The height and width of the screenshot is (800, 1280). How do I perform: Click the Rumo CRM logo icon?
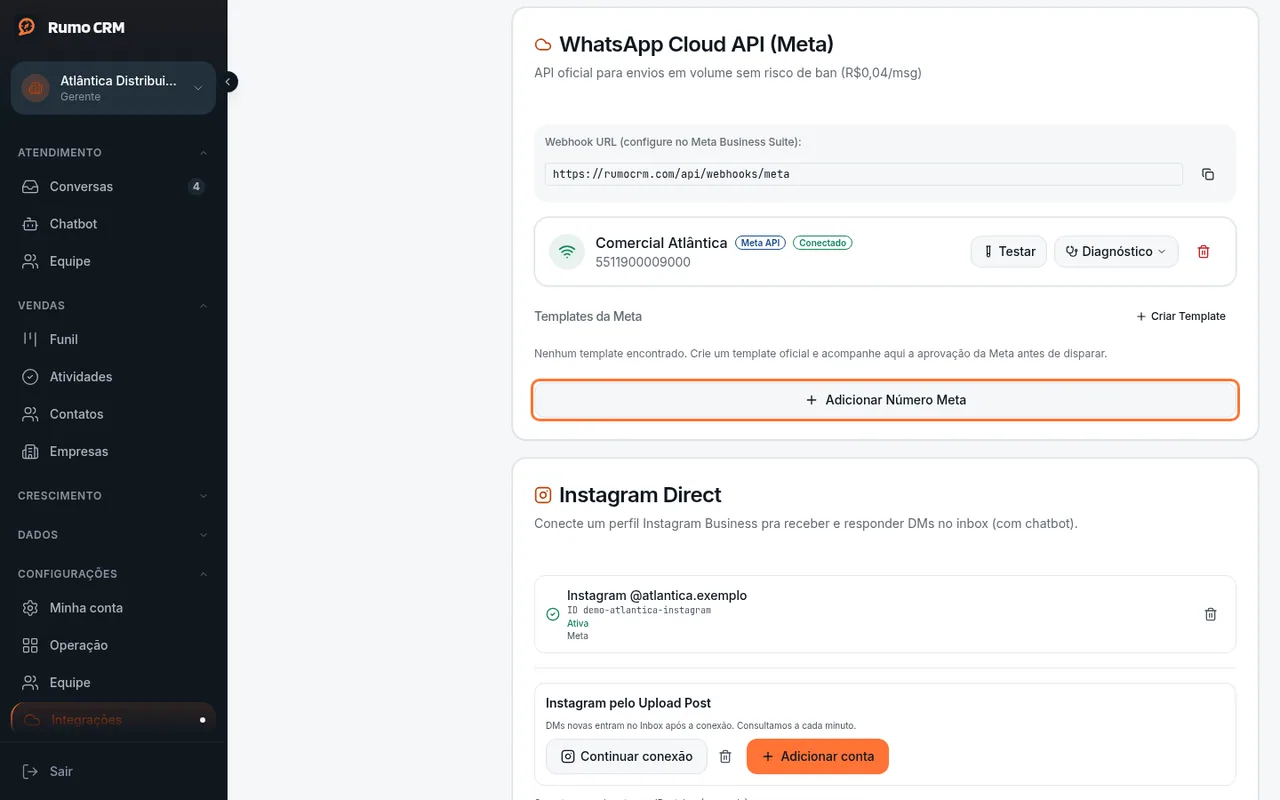pyautogui.click(x=27, y=27)
